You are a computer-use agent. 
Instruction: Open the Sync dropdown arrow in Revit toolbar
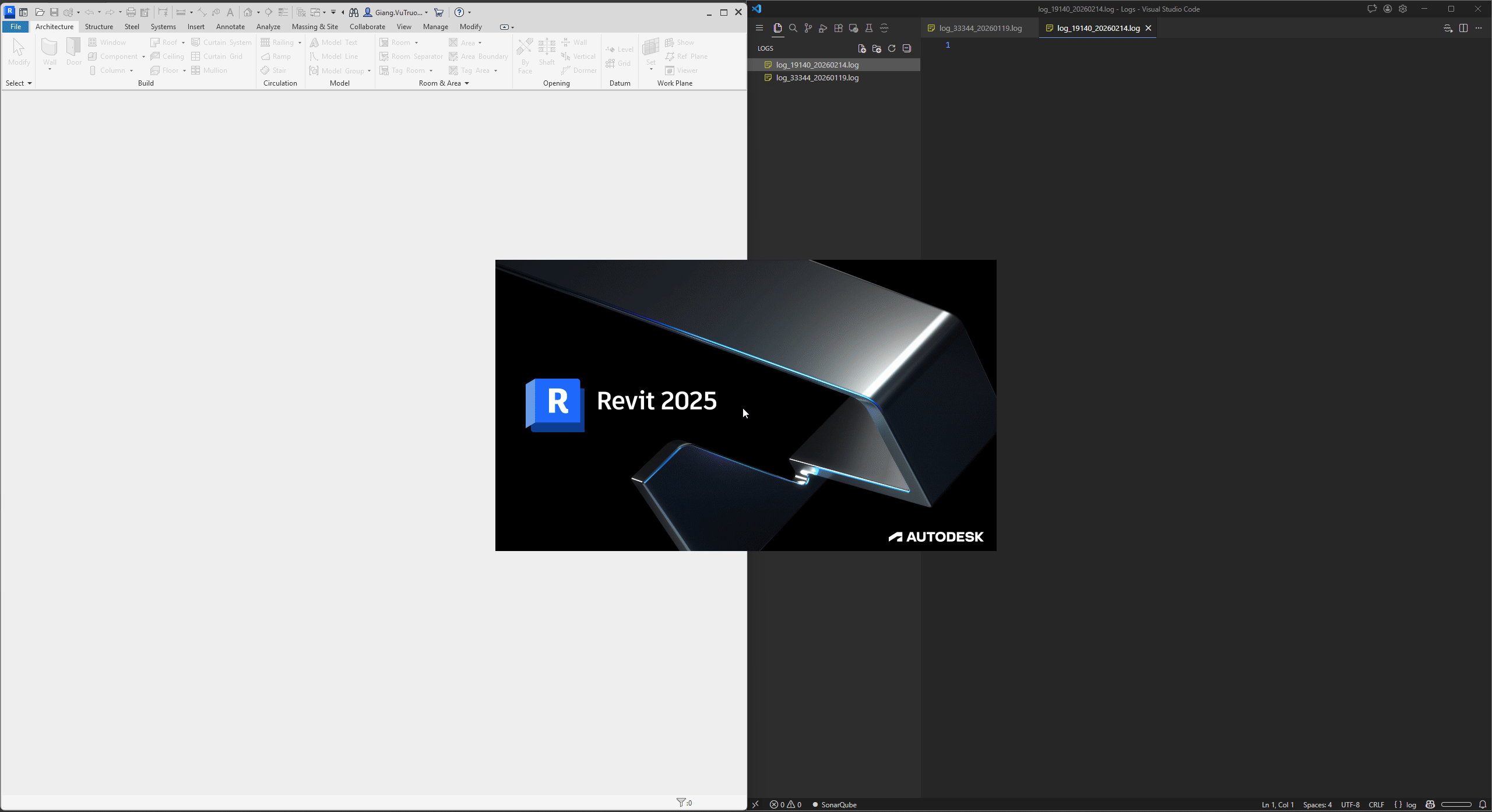(x=78, y=12)
